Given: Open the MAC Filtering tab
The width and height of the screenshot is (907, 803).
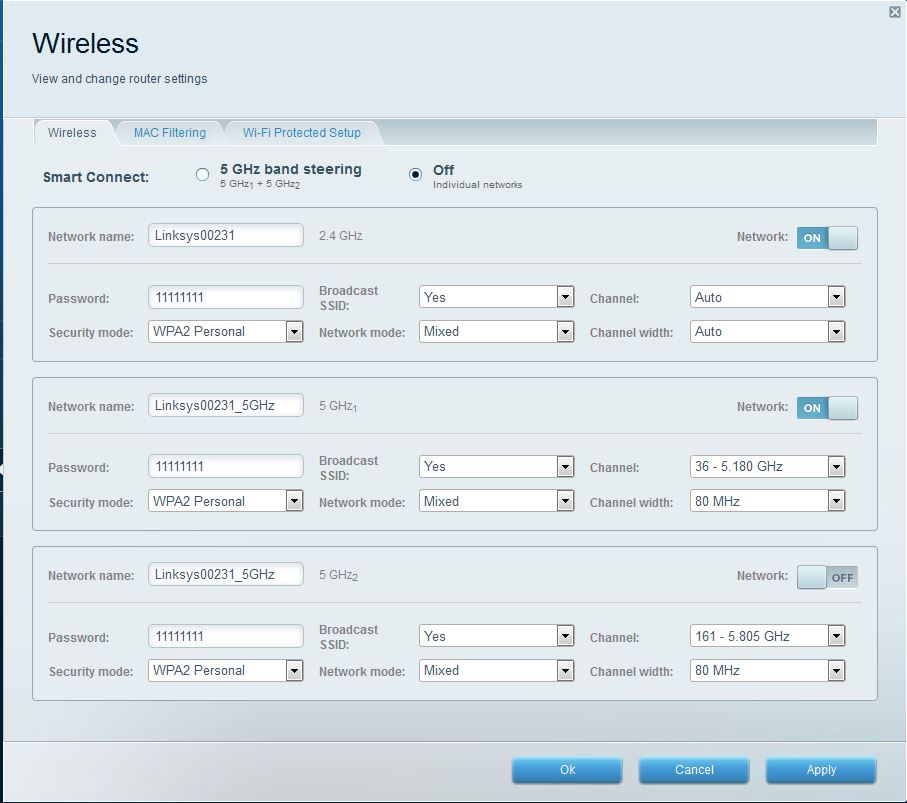Looking at the screenshot, I should pyautogui.click(x=170, y=132).
